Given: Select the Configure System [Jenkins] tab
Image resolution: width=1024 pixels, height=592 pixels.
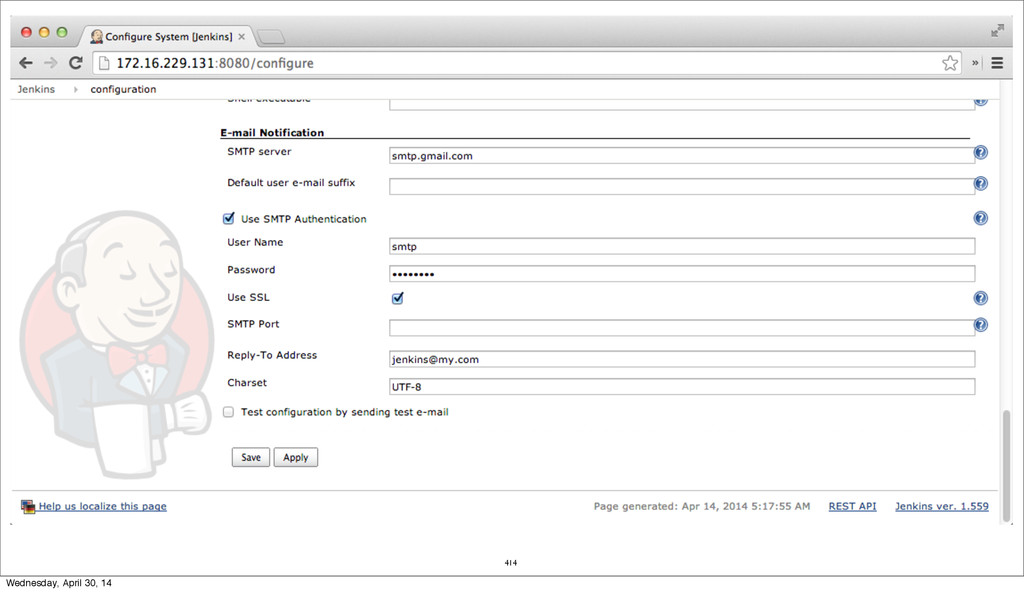Looking at the screenshot, I should tap(167, 37).
